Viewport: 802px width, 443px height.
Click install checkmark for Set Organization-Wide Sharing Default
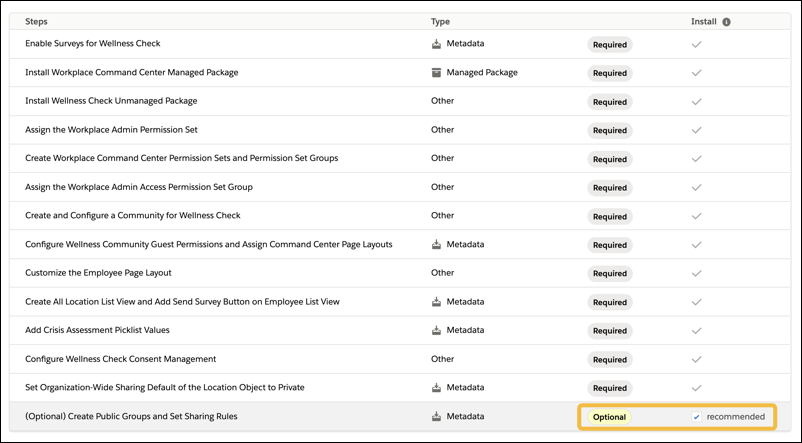click(x=696, y=388)
